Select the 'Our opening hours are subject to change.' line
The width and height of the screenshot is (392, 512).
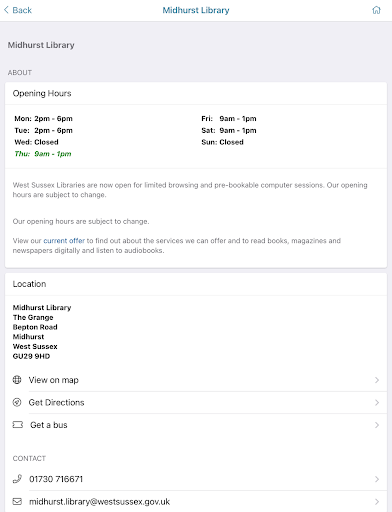pos(81,221)
